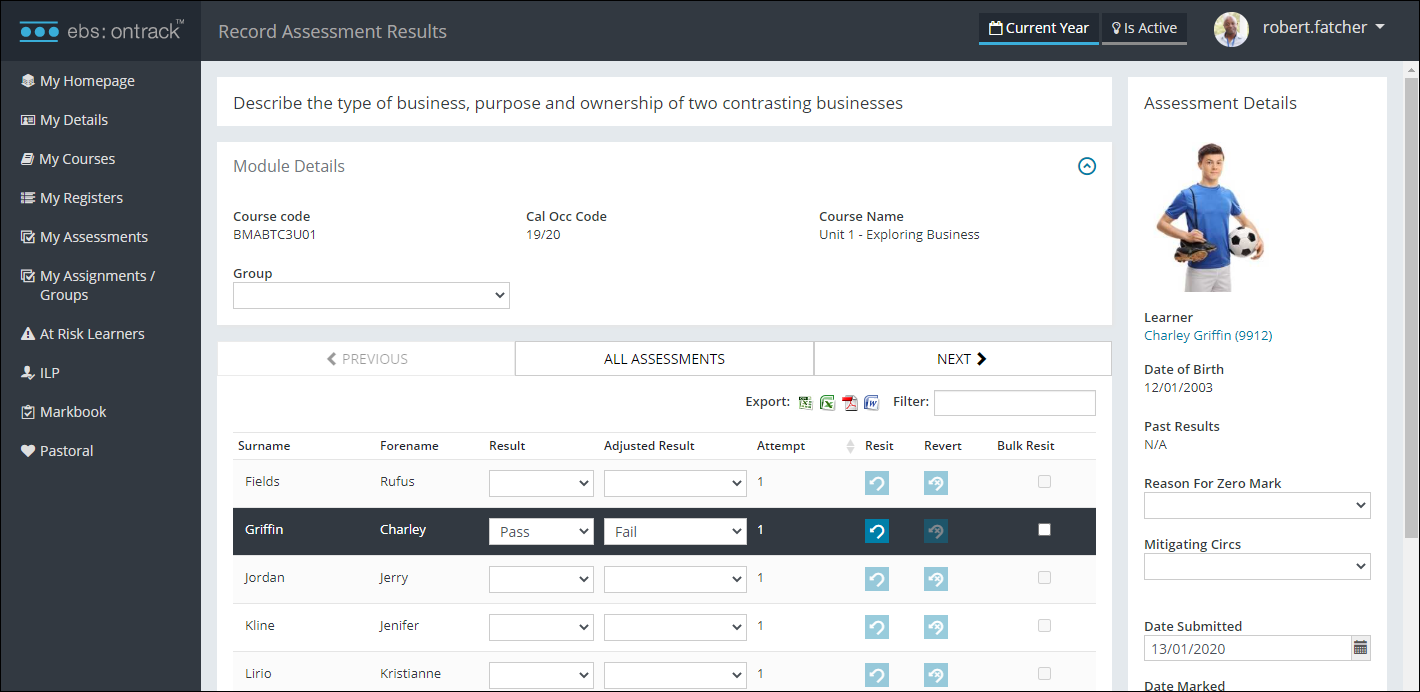Open the Group dropdown
Viewport: 1420px width, 692px height.
(371, 295)
